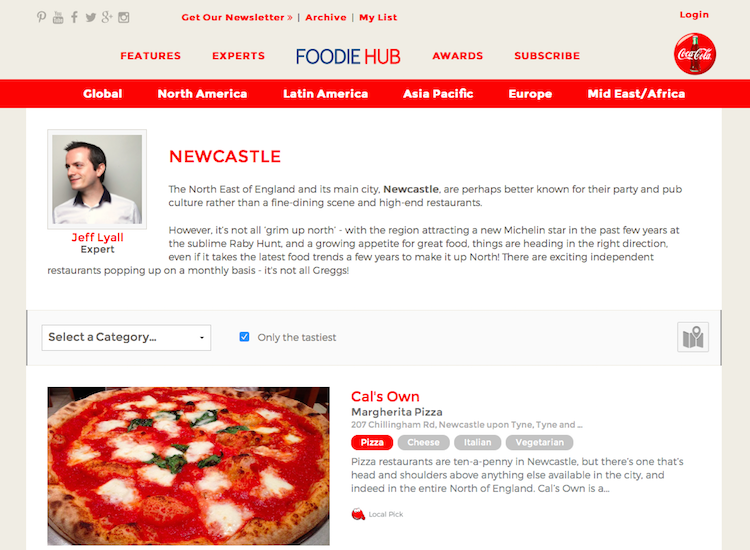Go to the Experts section

(x=238, y=56)
